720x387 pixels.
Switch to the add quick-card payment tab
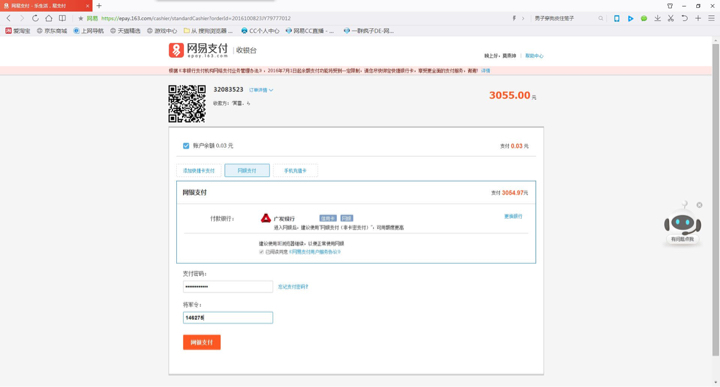(x=199, y=170)
